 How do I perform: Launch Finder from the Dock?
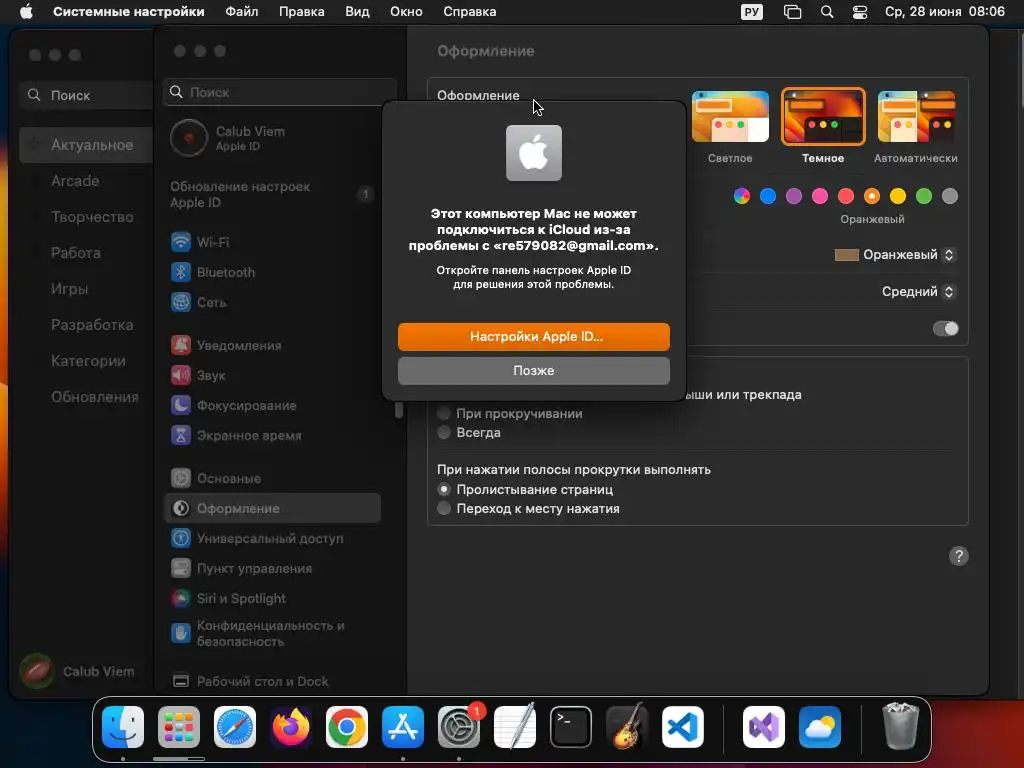coord(123,727)
